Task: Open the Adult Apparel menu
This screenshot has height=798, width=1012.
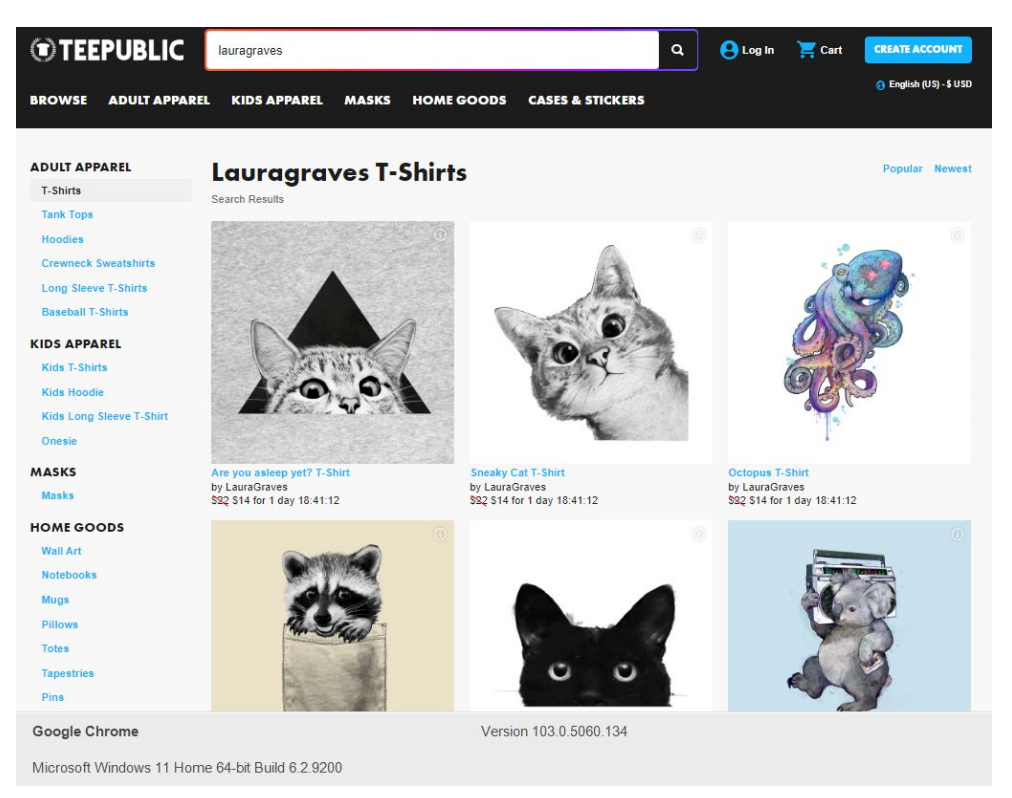Action: [159, 100]
